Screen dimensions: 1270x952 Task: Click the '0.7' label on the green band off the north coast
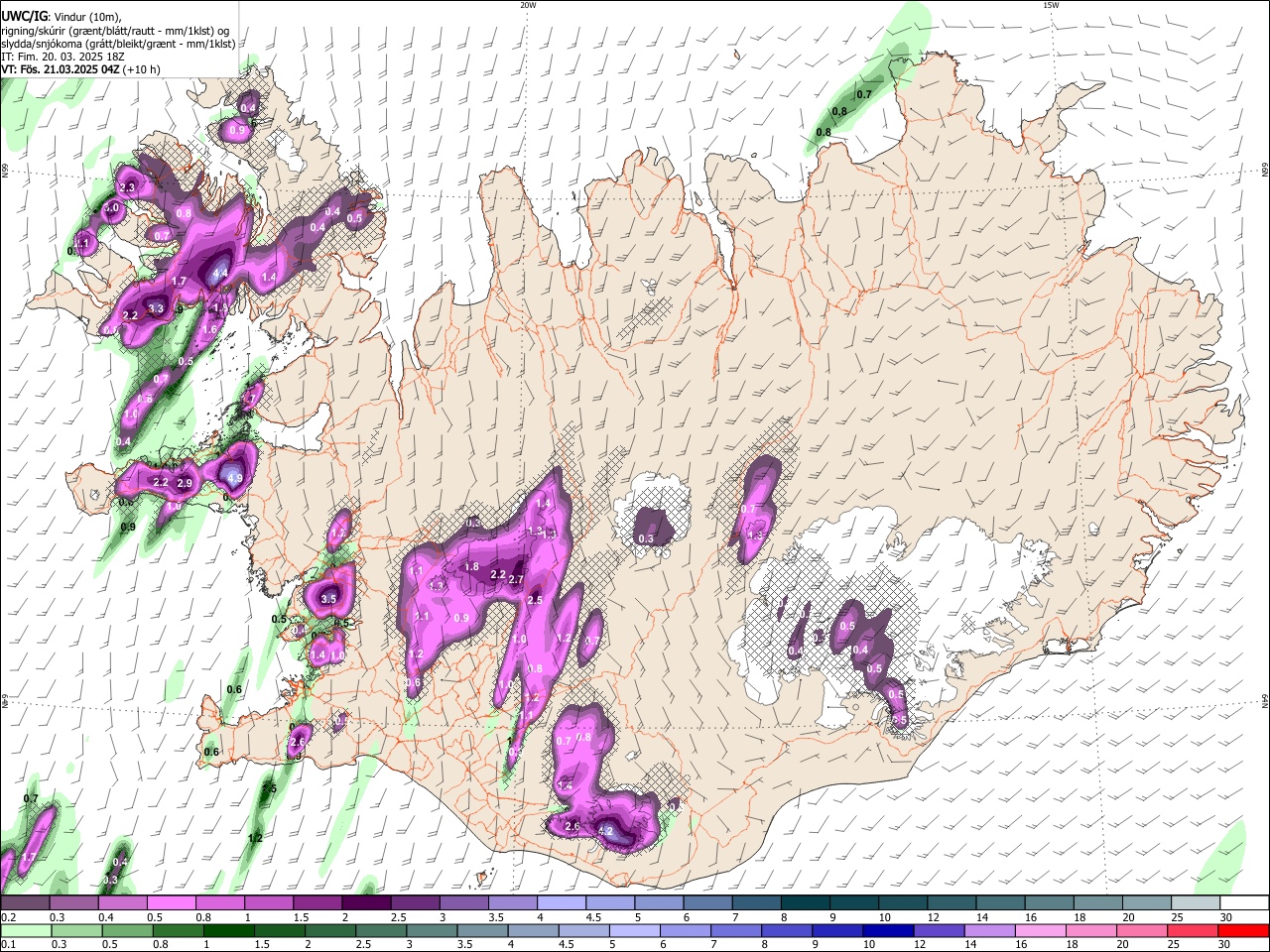(864, 95)
